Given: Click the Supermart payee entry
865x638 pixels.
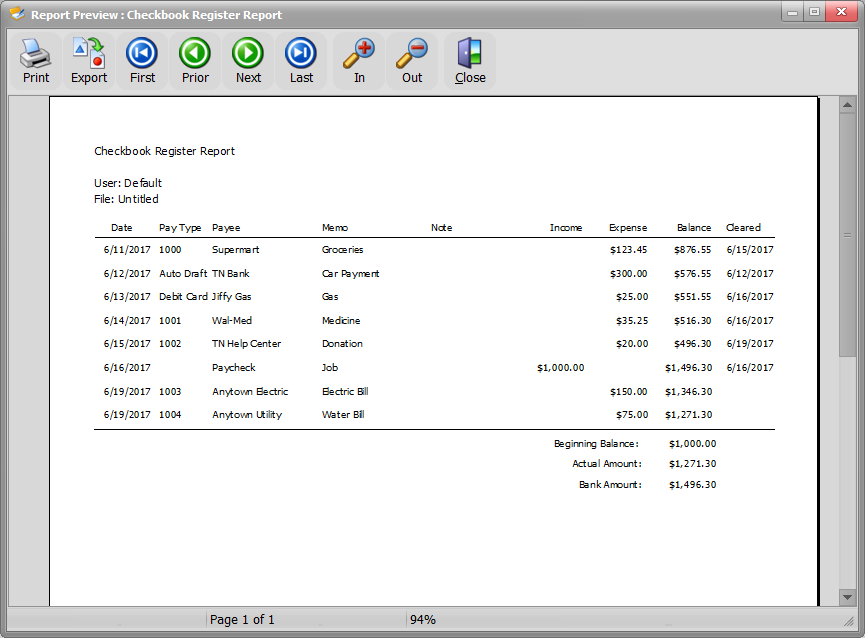Looking at the screenshot, I should tap(235, 250).
